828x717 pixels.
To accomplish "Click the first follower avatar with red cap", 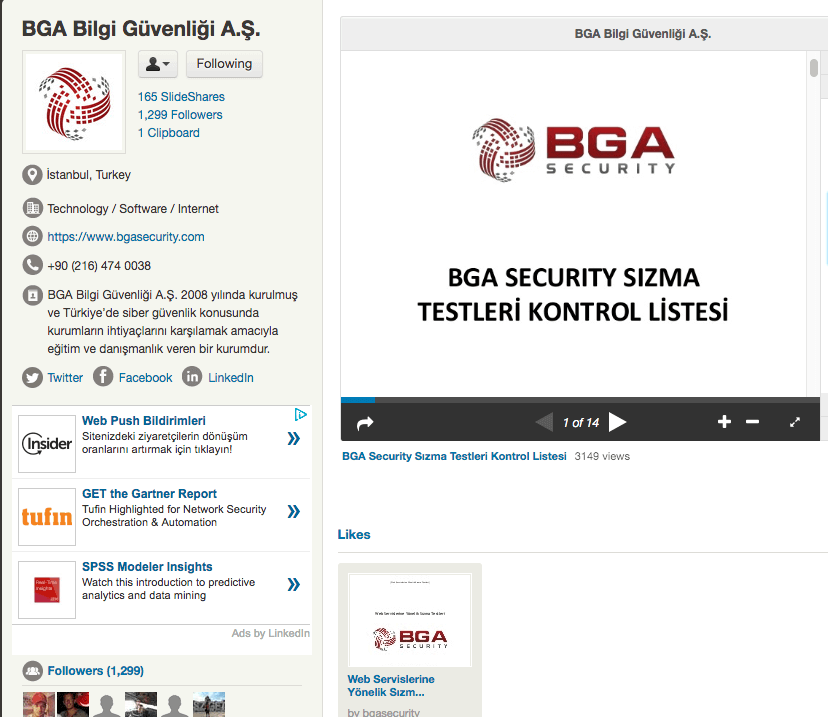I will 39,704.
